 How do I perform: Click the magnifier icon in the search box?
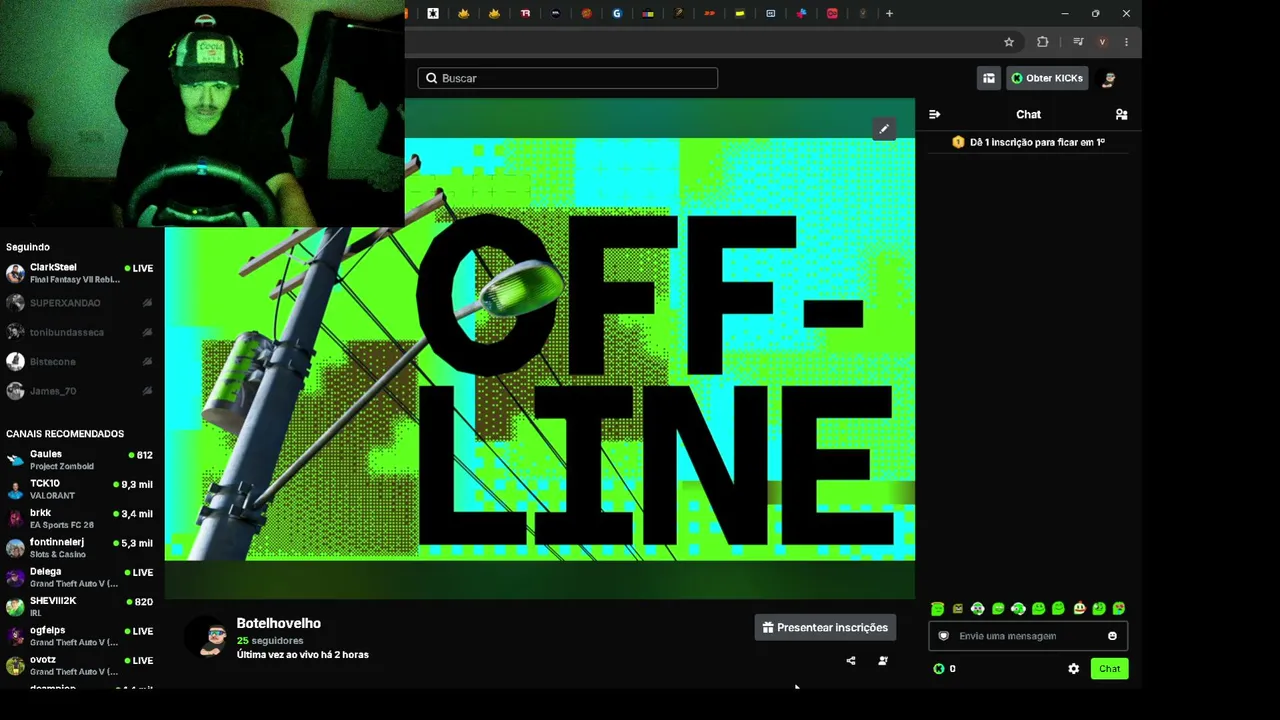pyautogui.click(x=432, y=78)
